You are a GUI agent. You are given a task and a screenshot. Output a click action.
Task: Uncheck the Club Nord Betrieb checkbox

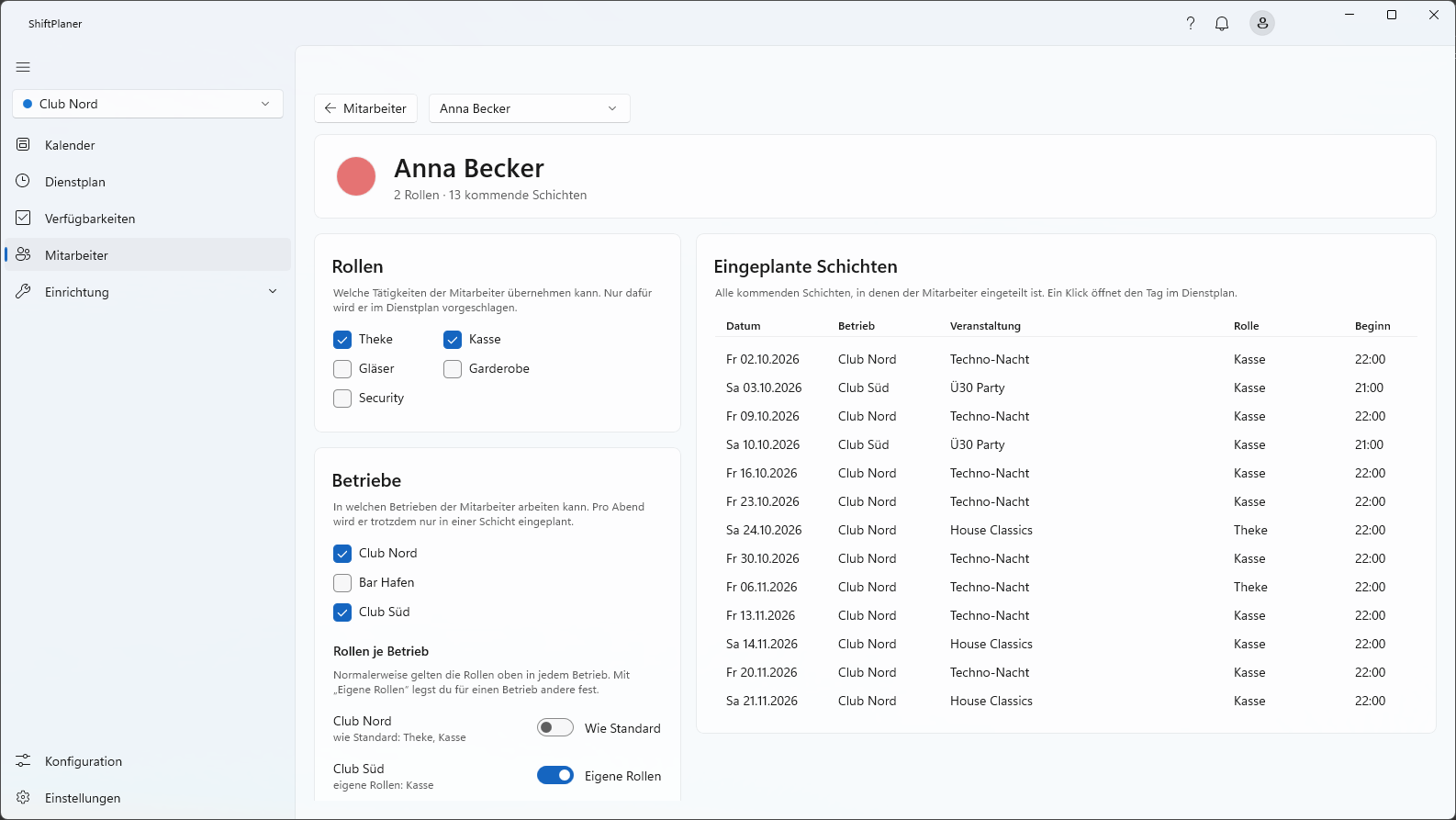coord(342,554)
